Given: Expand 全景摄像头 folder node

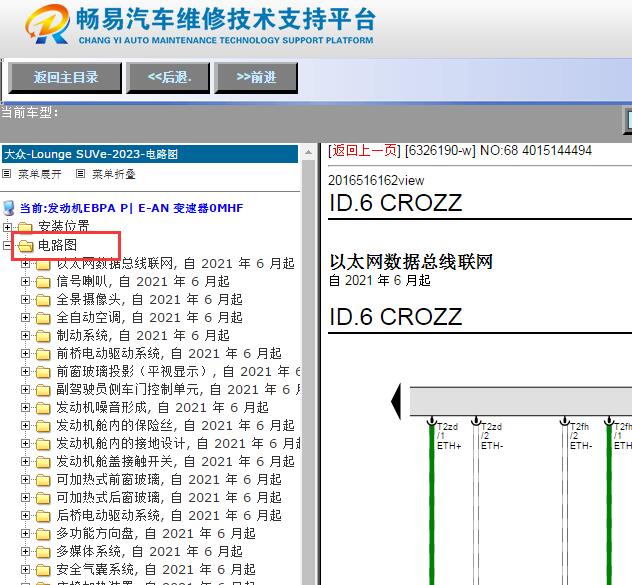Looking at the screenshot, I should click(x=25, y=300).
